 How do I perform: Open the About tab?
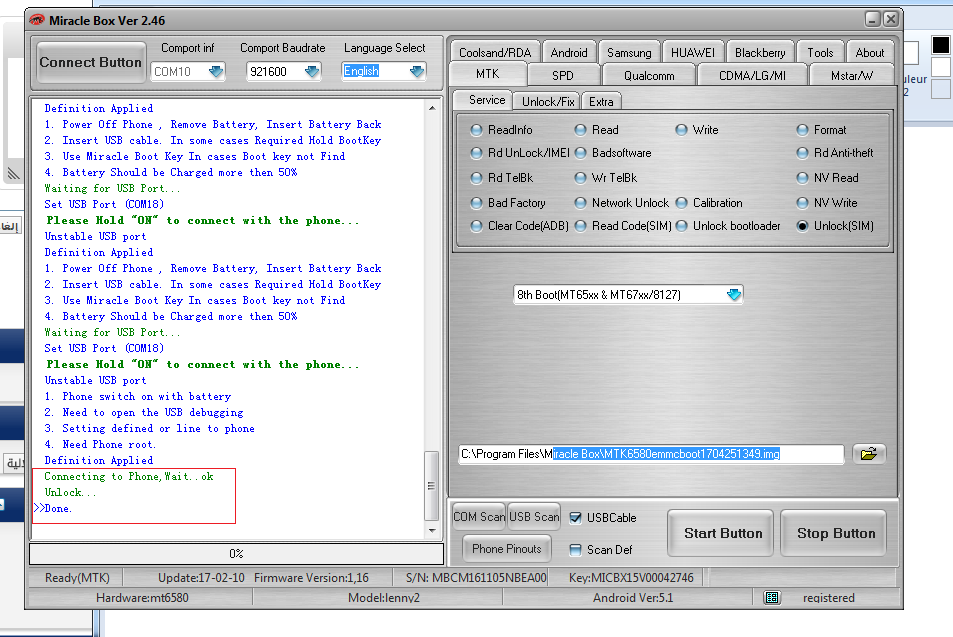tap(870, 52)
